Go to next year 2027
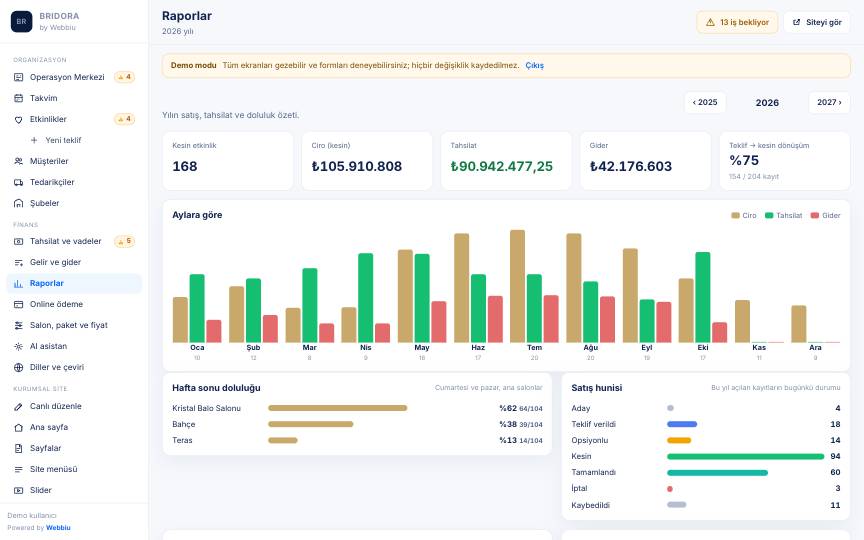 pos(829,102)
